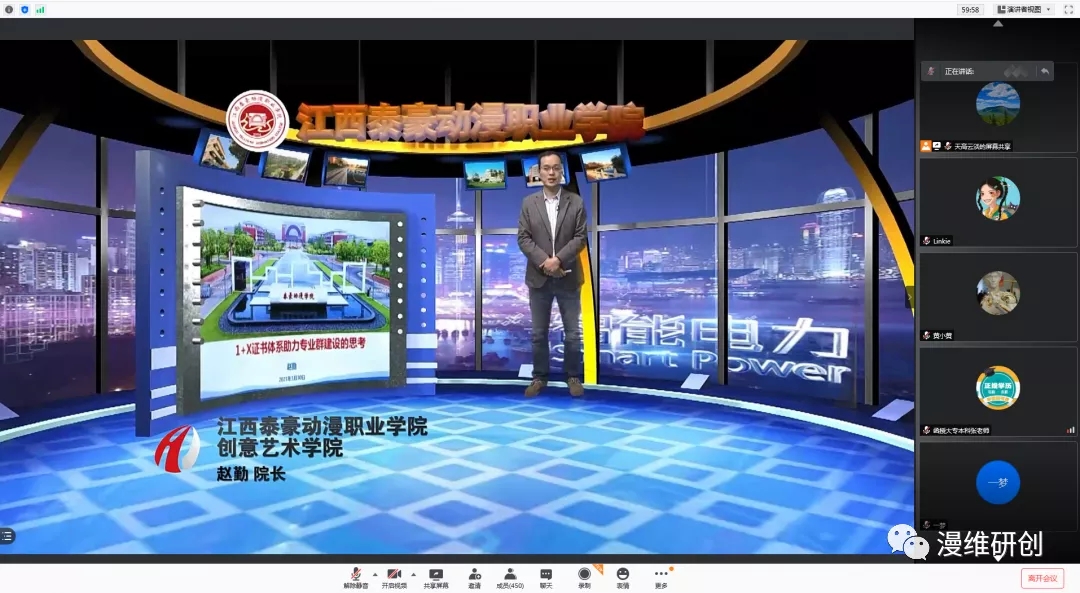Viewport: 1080px width, 593px height.
Task: Click the red 离开会议 leave button
Action: [x=1042, y=579]
